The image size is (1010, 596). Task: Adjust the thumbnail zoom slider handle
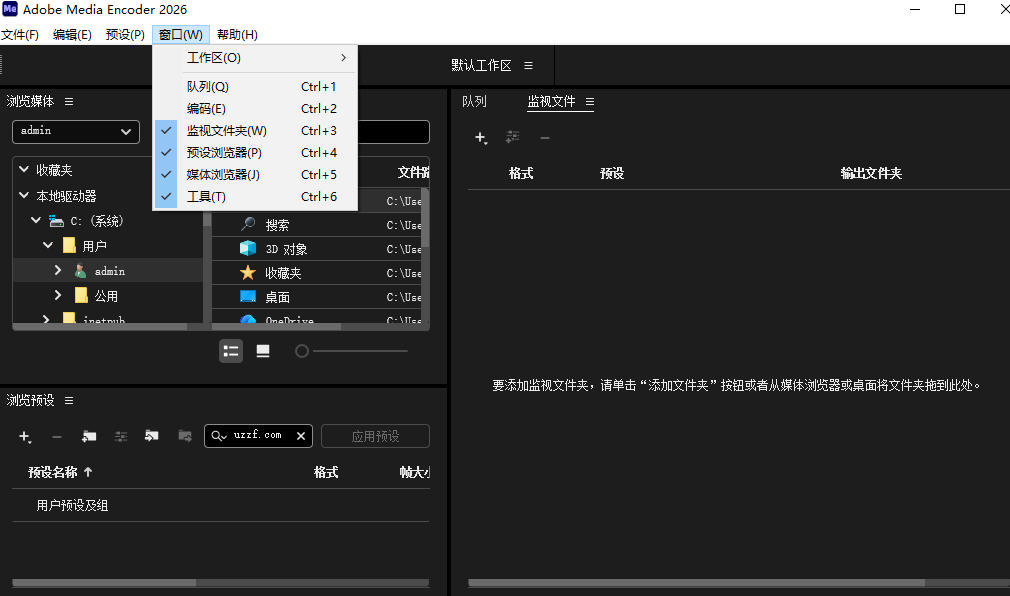301,351
